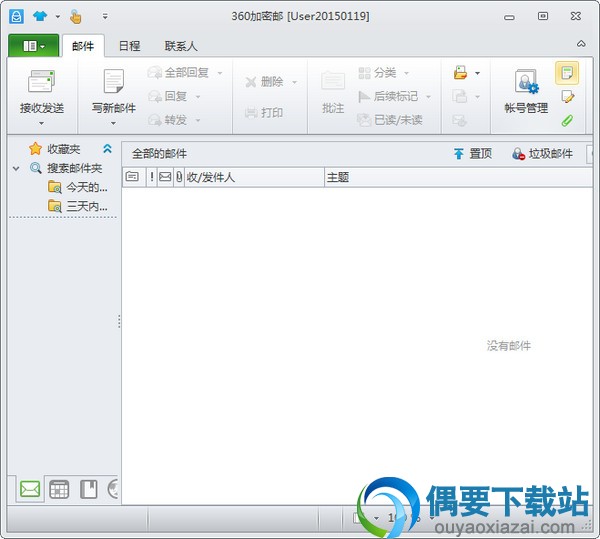Click the 垃圾邮件 junk mail button
Image resolution: width=600 pixels, height=539 pixels.
pyautogui.click(x=543, y=154)
